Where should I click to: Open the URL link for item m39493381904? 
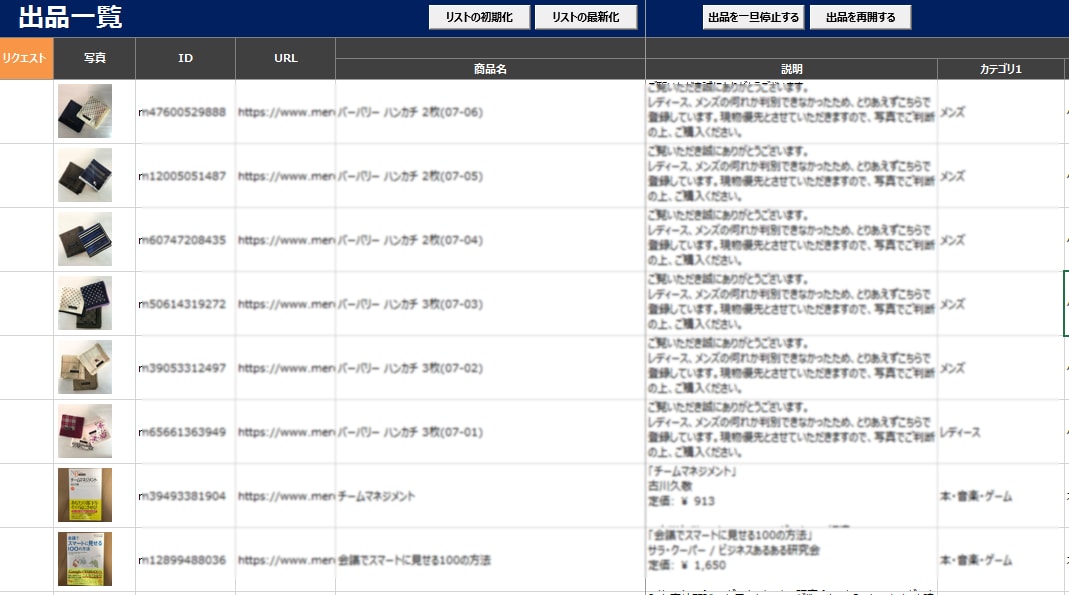pos(286,496)
